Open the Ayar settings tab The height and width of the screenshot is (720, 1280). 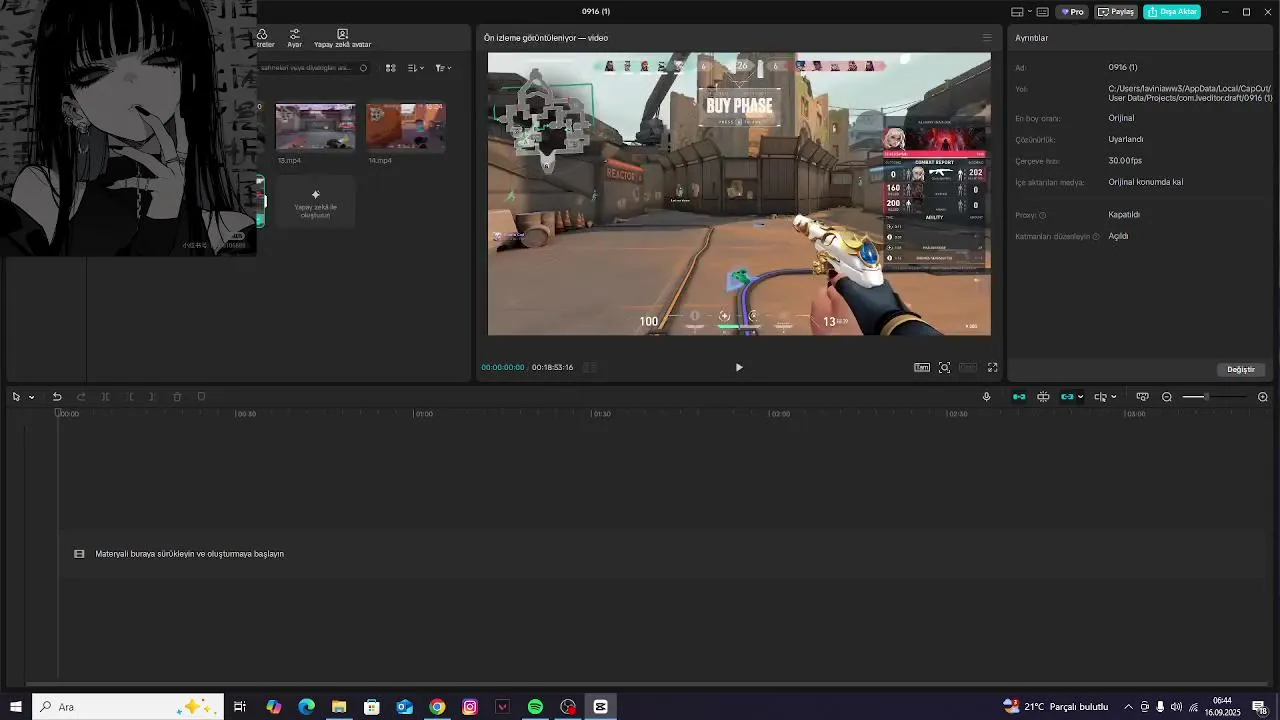(x=294, y=38)
